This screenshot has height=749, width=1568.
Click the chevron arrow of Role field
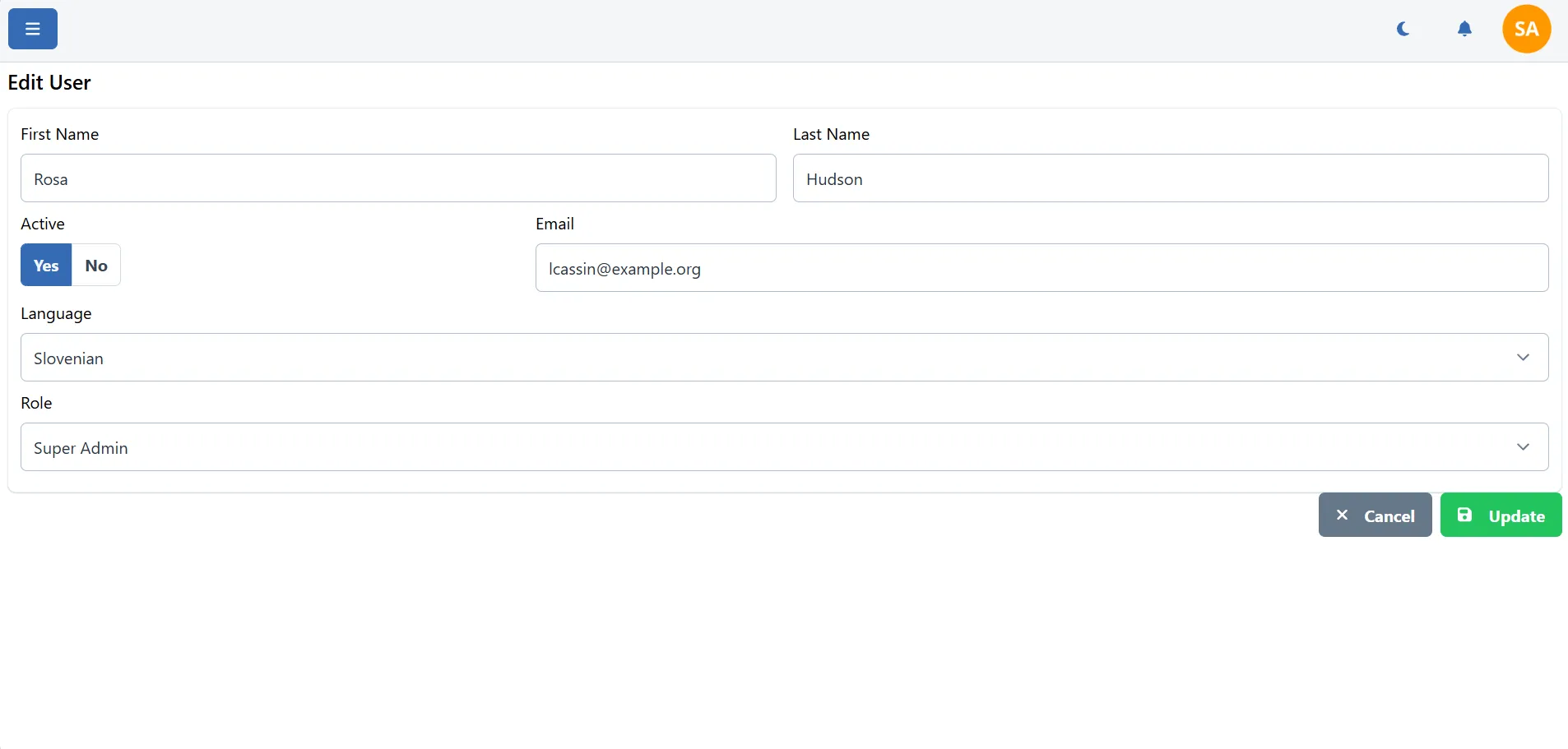coord(1523,446)
